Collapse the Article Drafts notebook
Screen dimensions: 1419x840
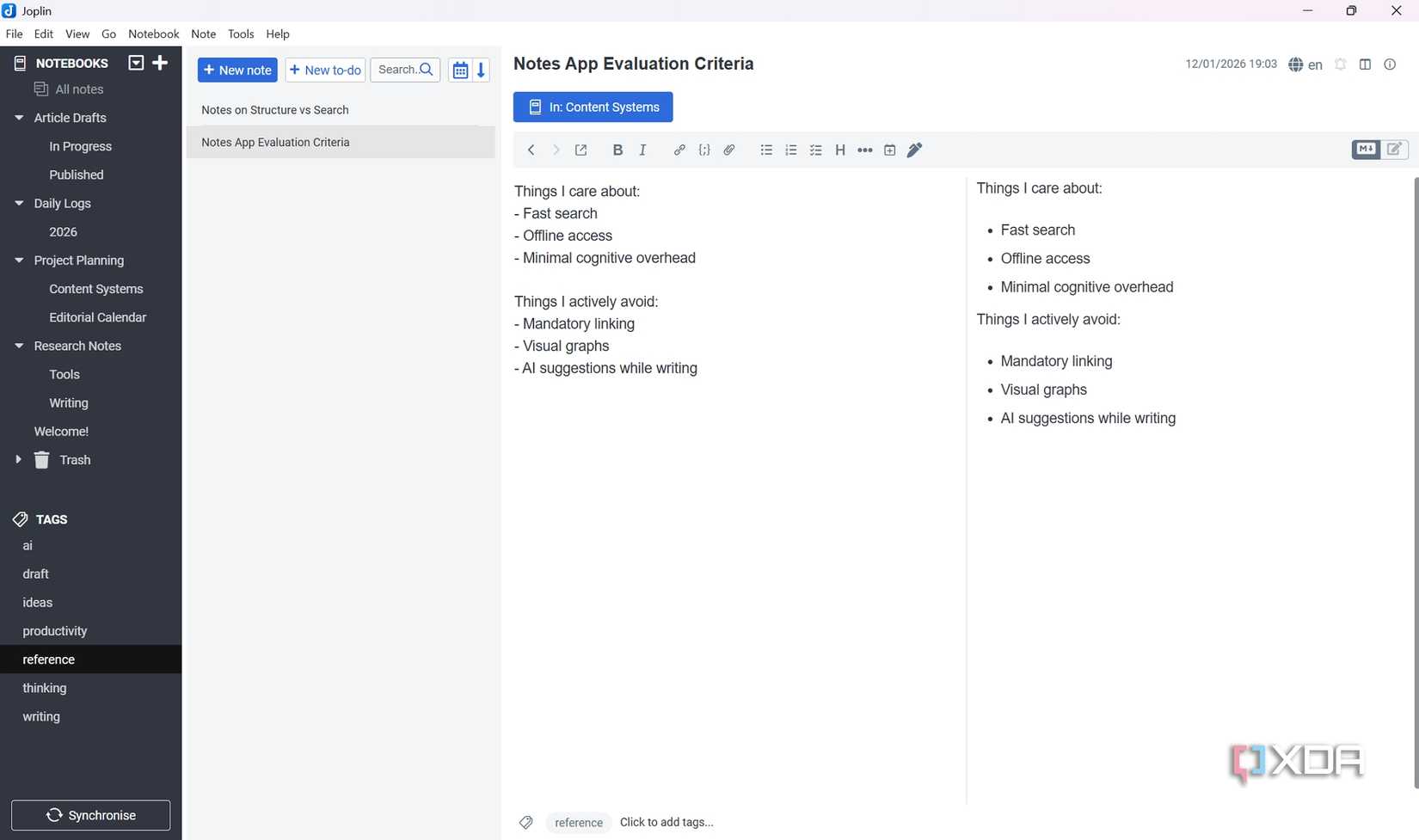[19, 118]
